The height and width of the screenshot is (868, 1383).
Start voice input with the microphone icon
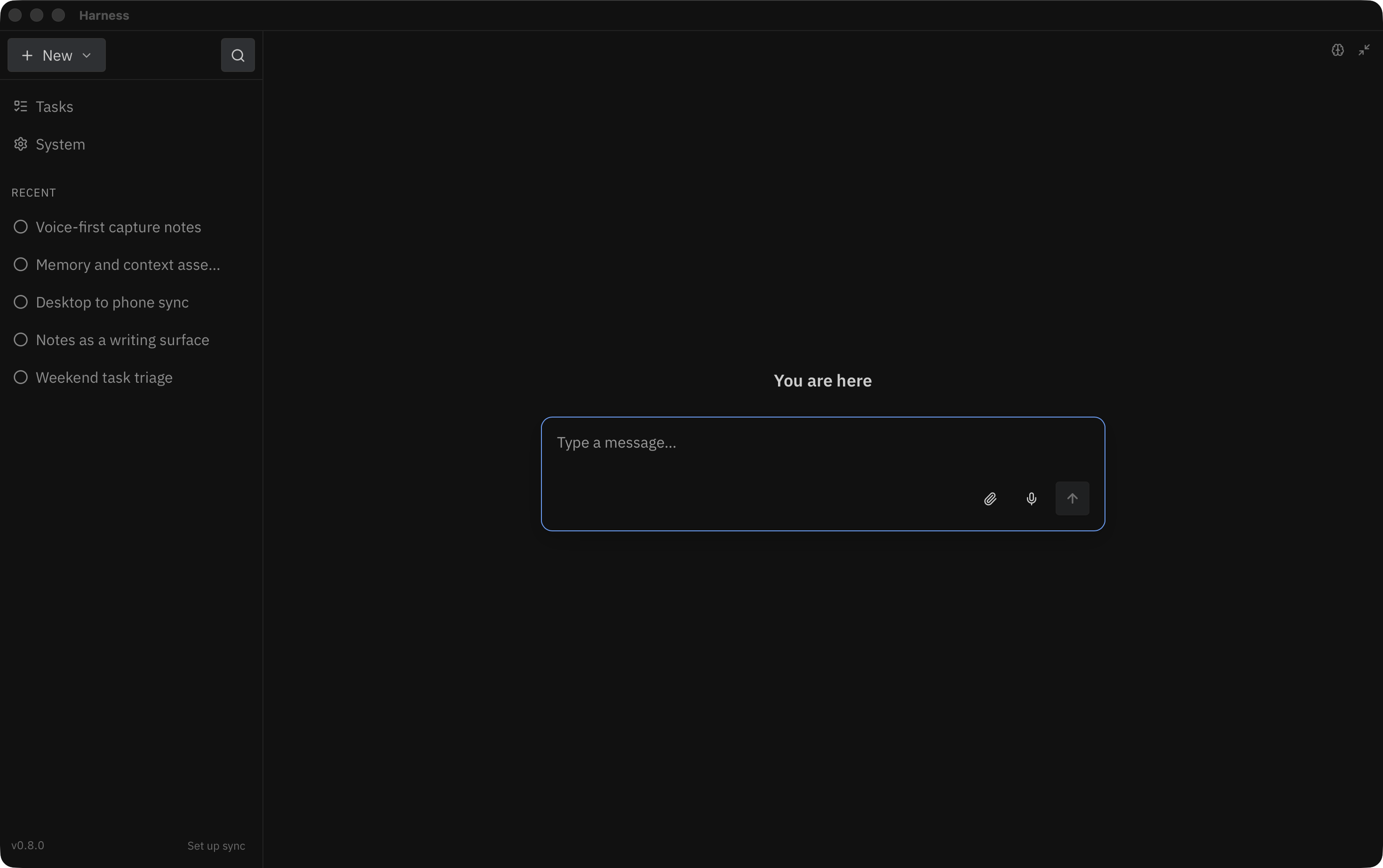1032,498
